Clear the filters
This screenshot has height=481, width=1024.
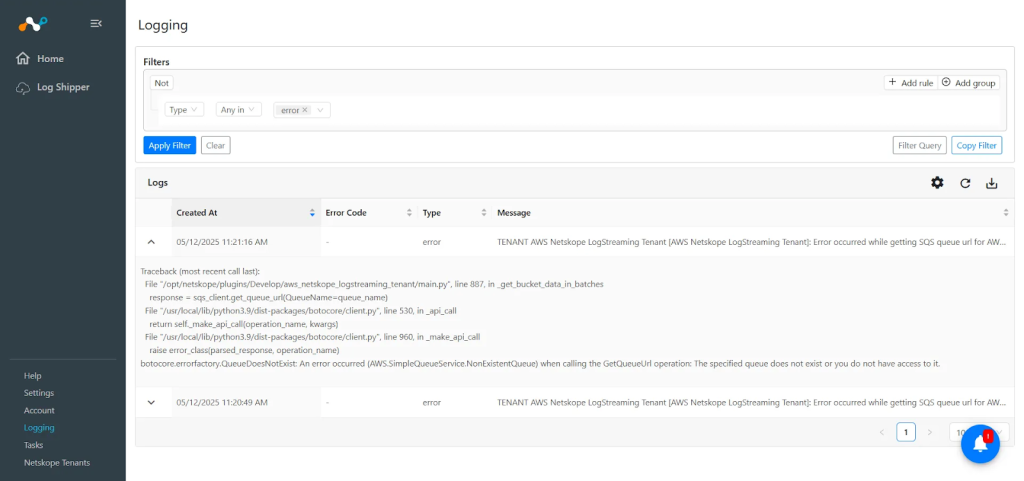(216, 146)
